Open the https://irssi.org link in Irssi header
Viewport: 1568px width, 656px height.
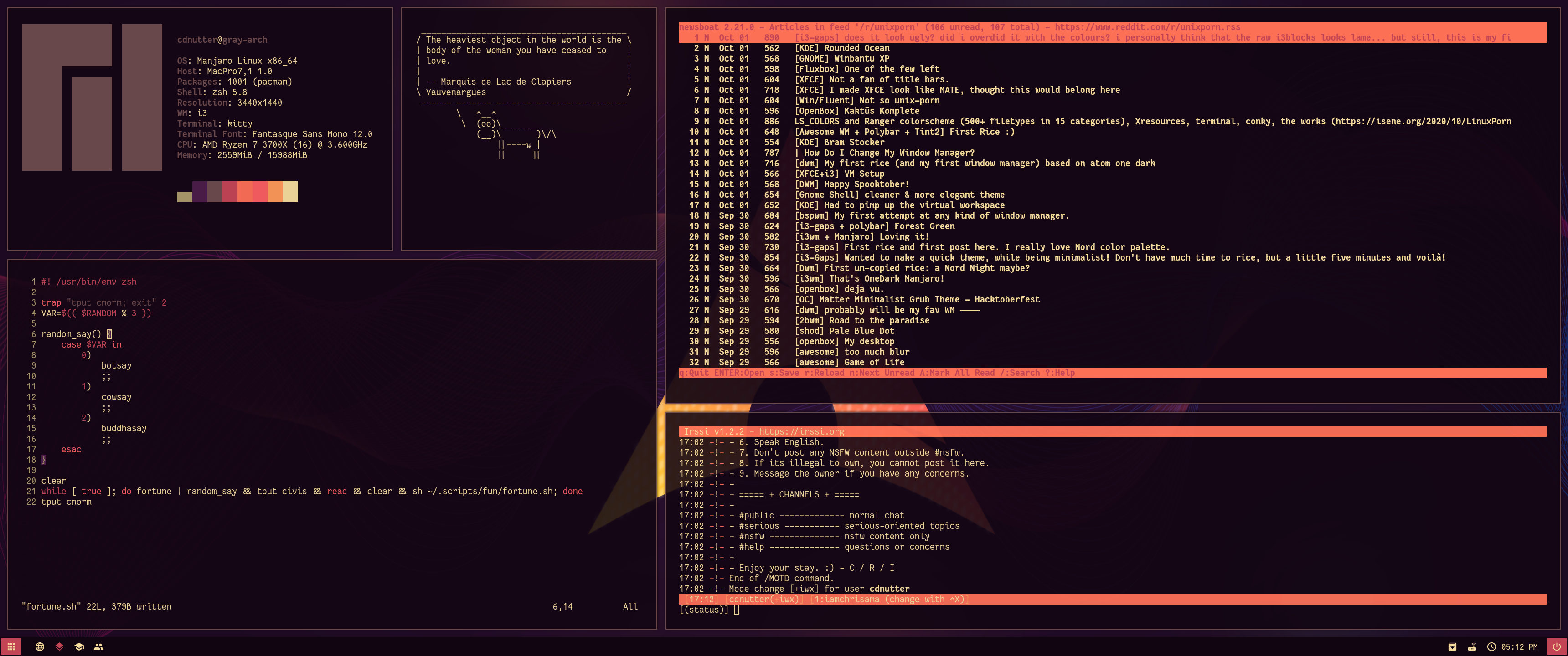click(802, 432)
